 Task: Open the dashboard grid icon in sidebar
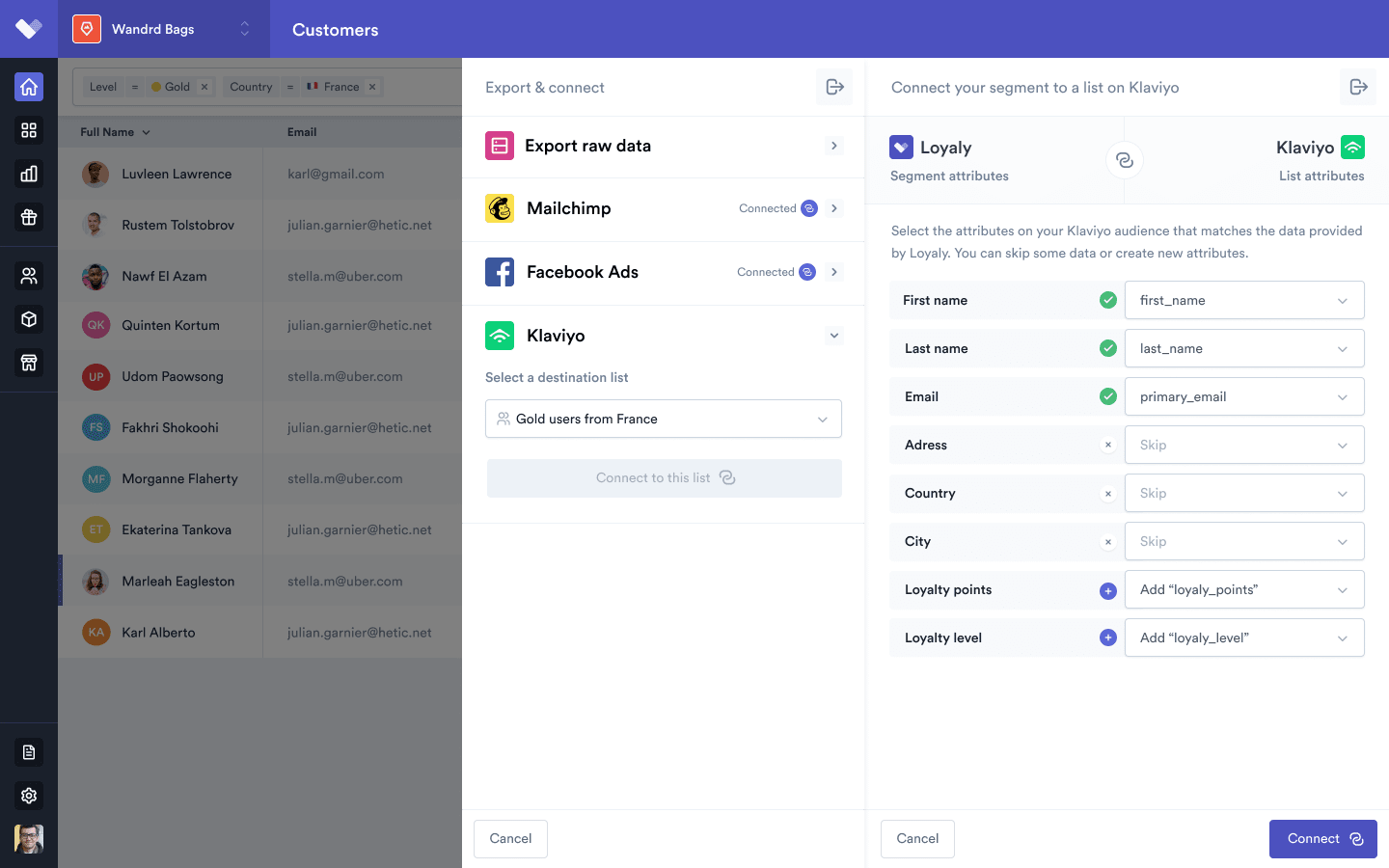[x=29, y=130]
